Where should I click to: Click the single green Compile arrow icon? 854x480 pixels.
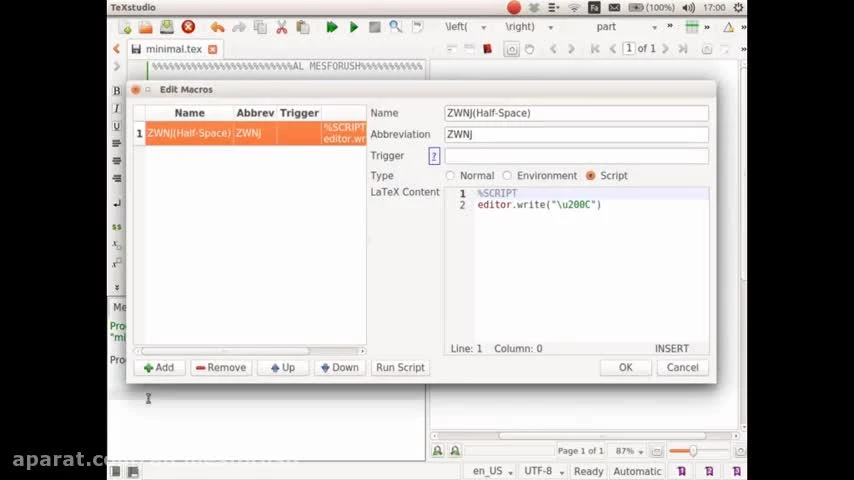coord(354,27)
